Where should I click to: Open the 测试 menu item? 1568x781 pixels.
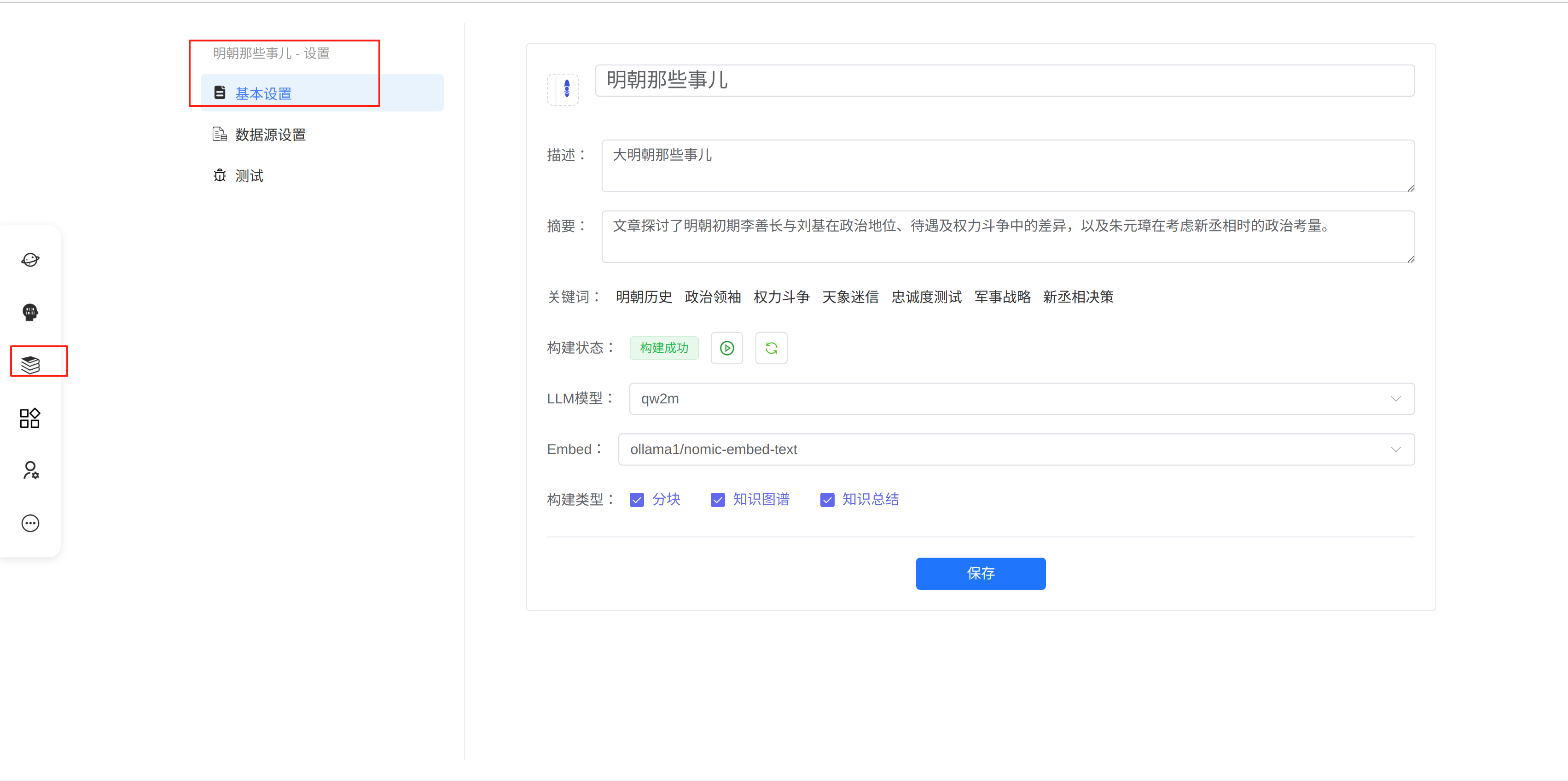pos(249,176)
